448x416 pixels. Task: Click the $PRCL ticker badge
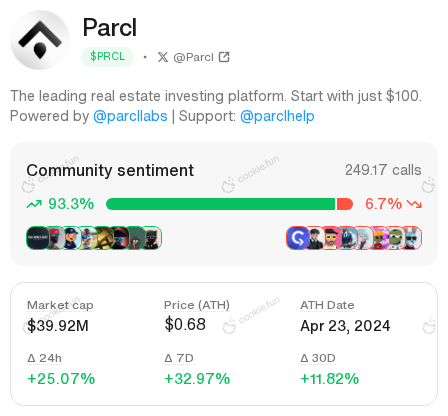click(x=107, y=57)
